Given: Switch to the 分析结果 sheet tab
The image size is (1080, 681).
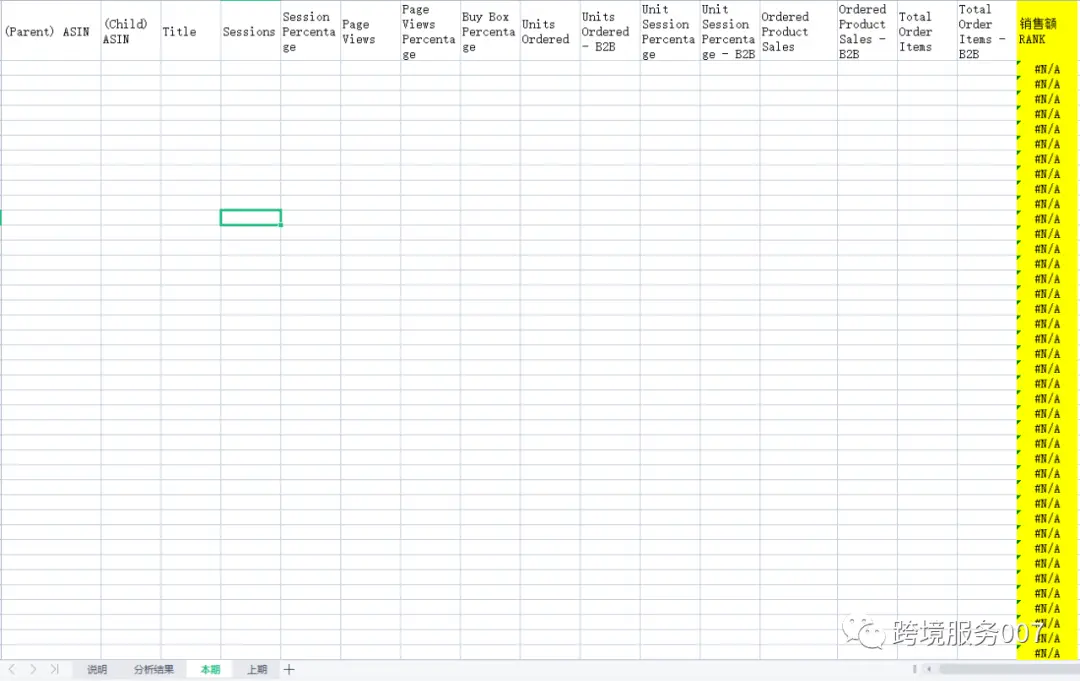Looking at the screenshot, I should (154, 669).
